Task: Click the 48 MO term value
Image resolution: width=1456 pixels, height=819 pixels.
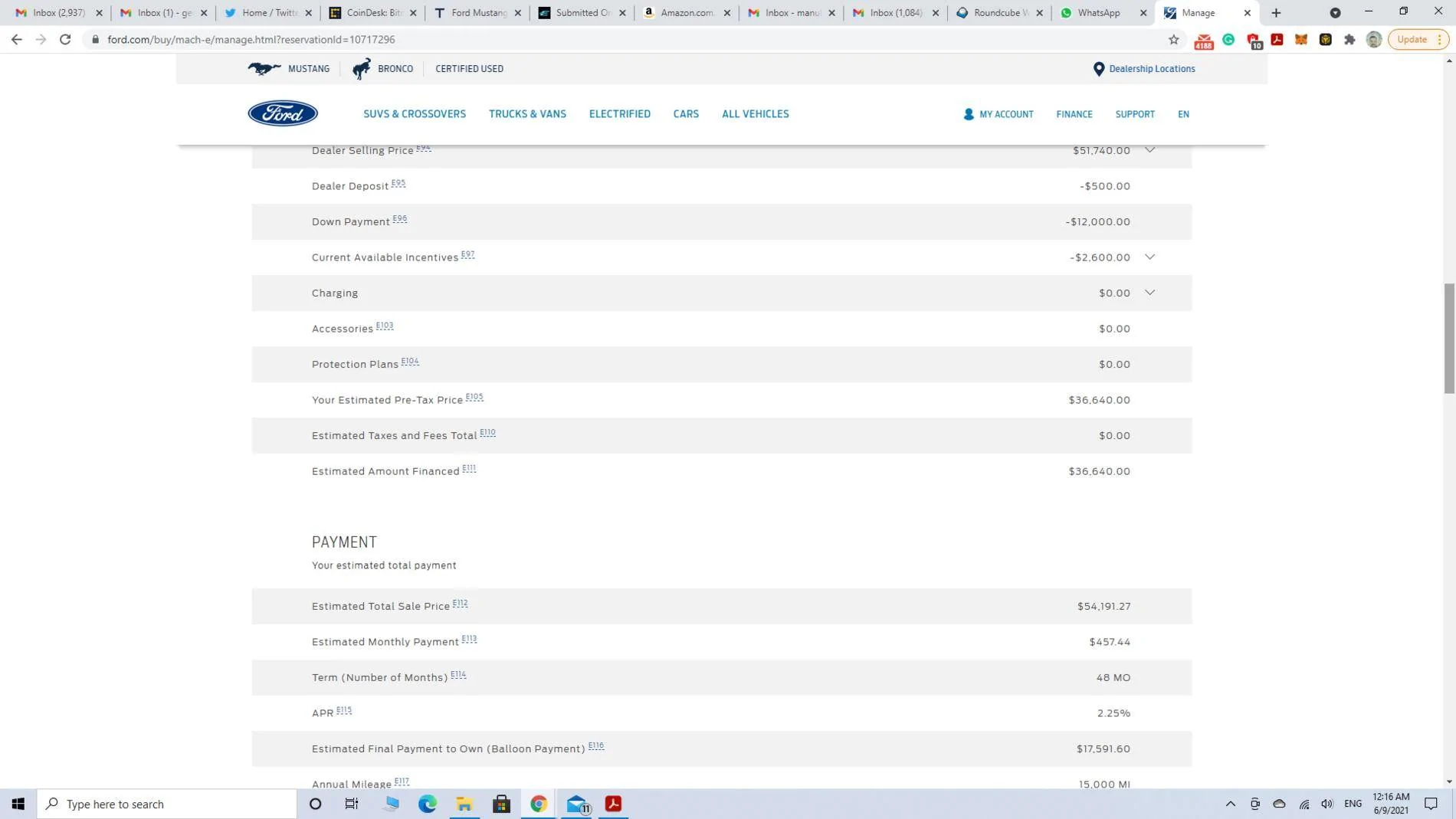Action: click(1113, 677)
